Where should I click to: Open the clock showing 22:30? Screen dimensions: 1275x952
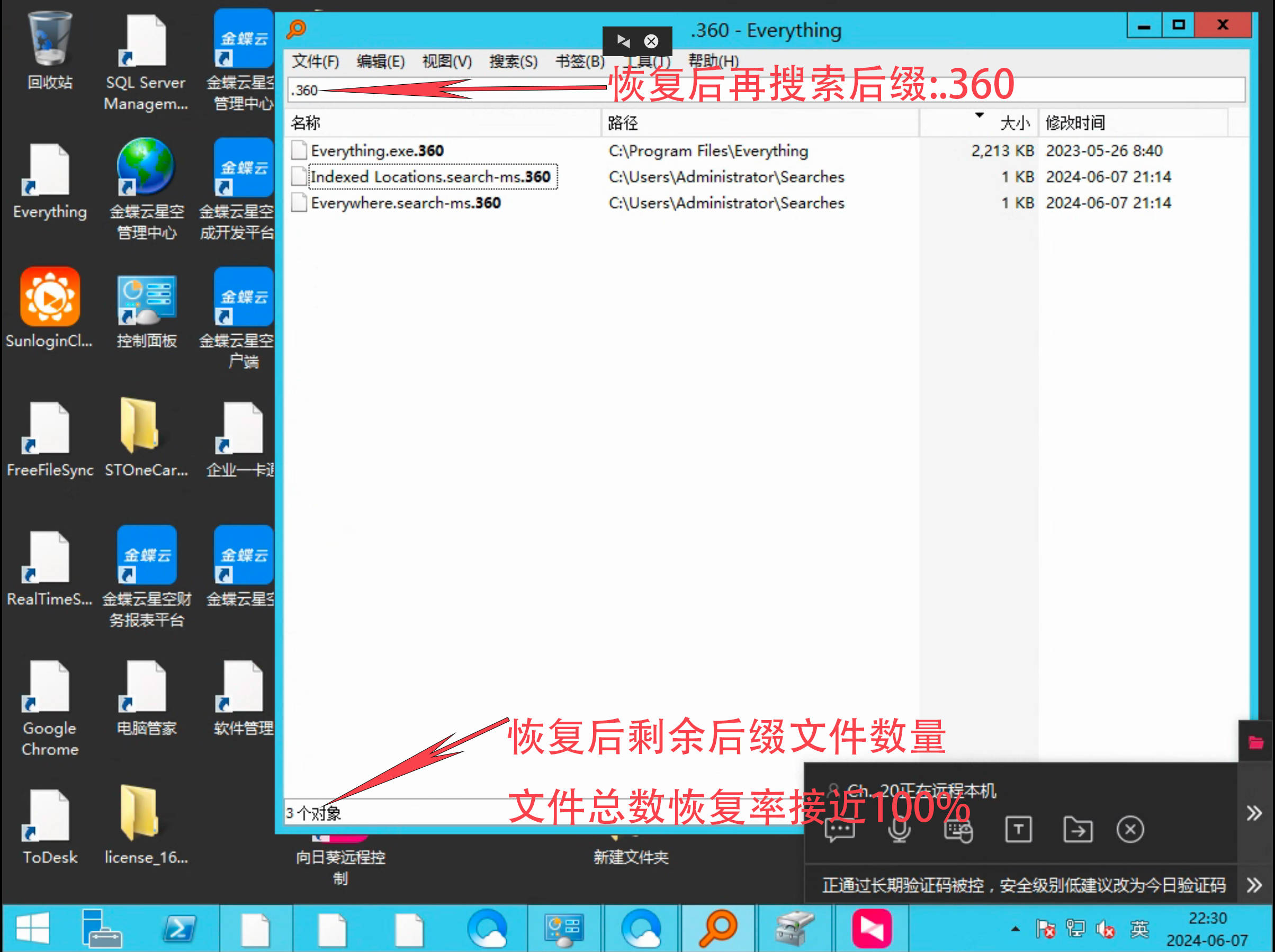pyautogui.click(x=1207, y=928)
